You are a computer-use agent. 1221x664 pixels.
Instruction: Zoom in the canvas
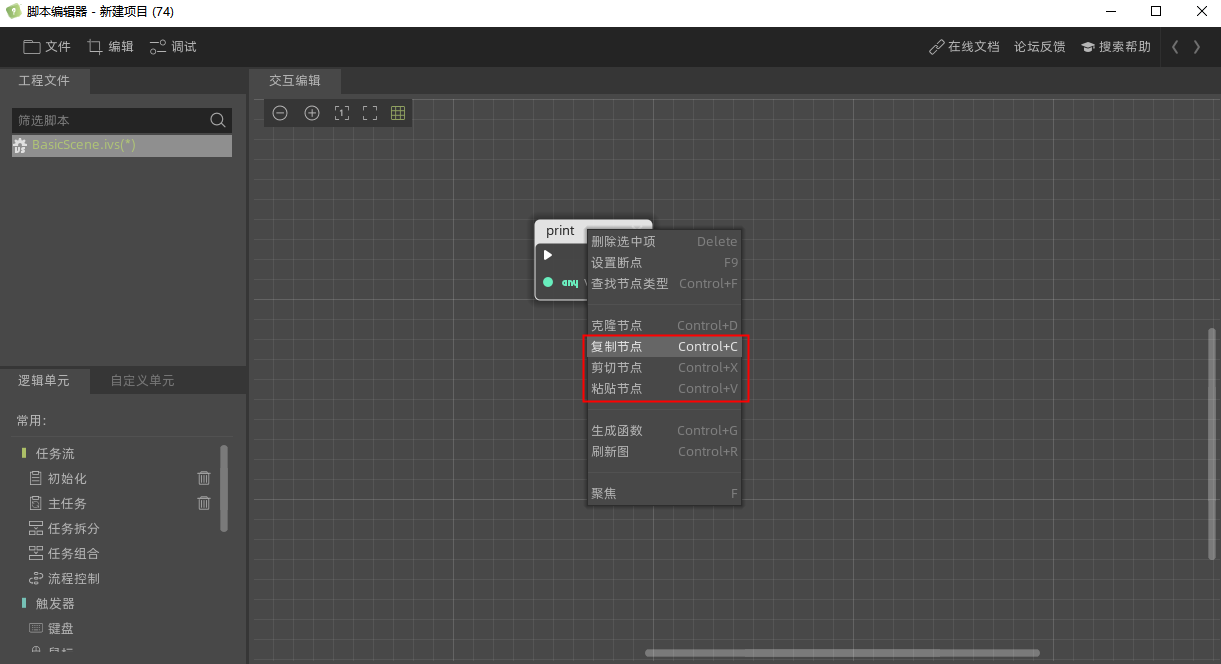tap(312, 113)
